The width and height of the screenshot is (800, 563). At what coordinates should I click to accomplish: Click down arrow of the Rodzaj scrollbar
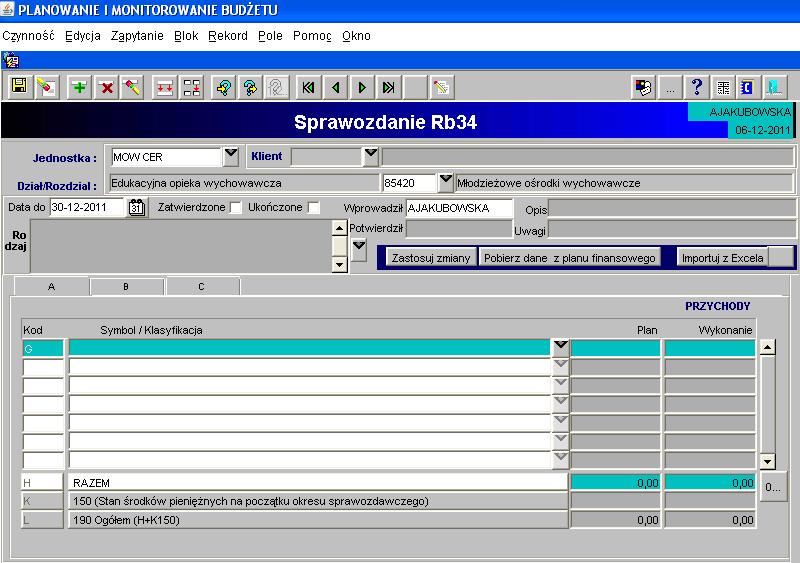pyautogui.click(x=339, y=264)
